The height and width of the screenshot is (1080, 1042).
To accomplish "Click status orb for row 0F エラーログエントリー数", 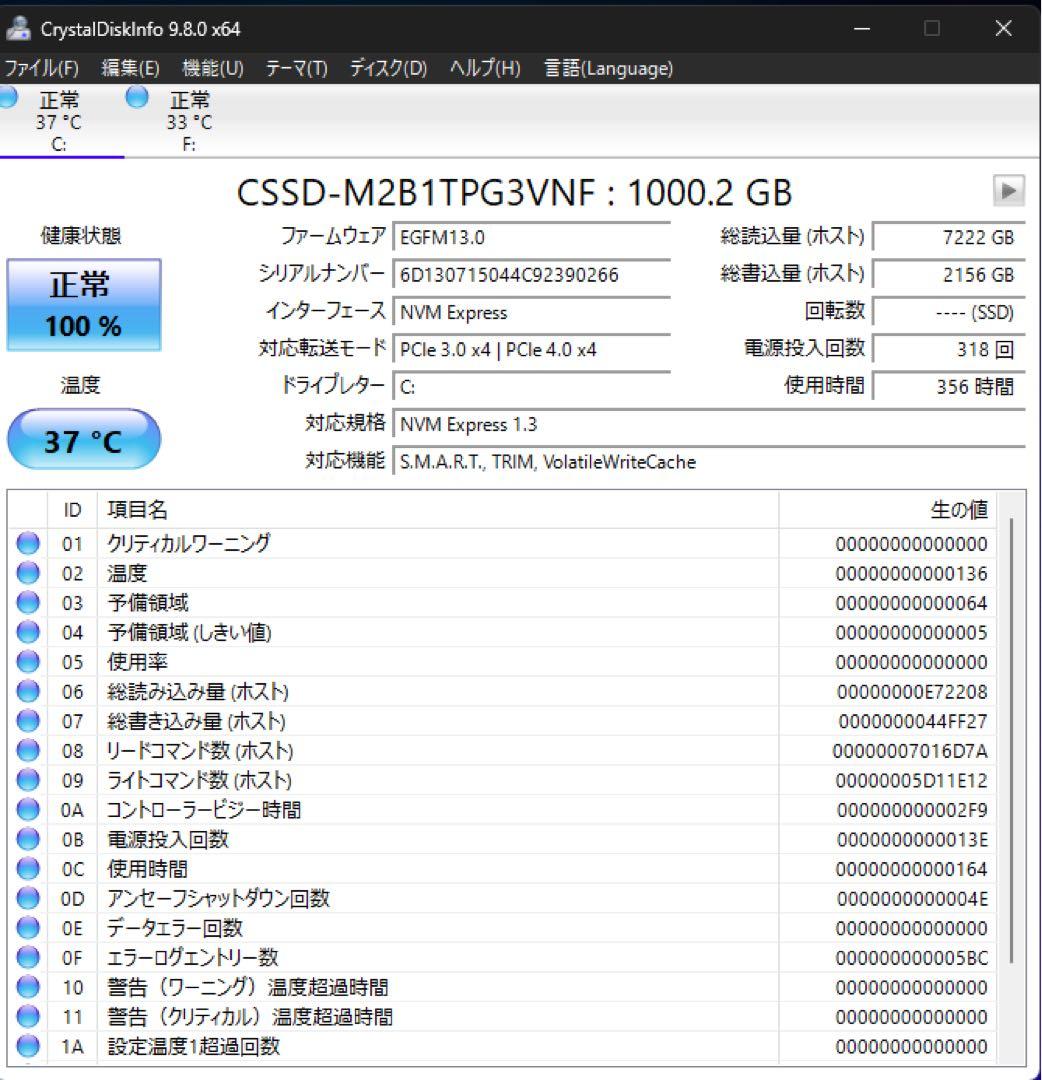I will pyautogui.click(x=28, y=958).
